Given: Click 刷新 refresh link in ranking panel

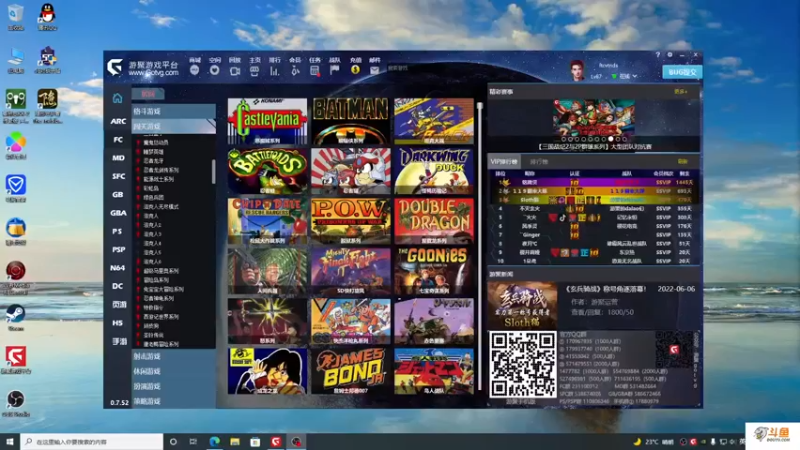Looking at the screenshot, I should pyautogui.click(x=683, y=161).
